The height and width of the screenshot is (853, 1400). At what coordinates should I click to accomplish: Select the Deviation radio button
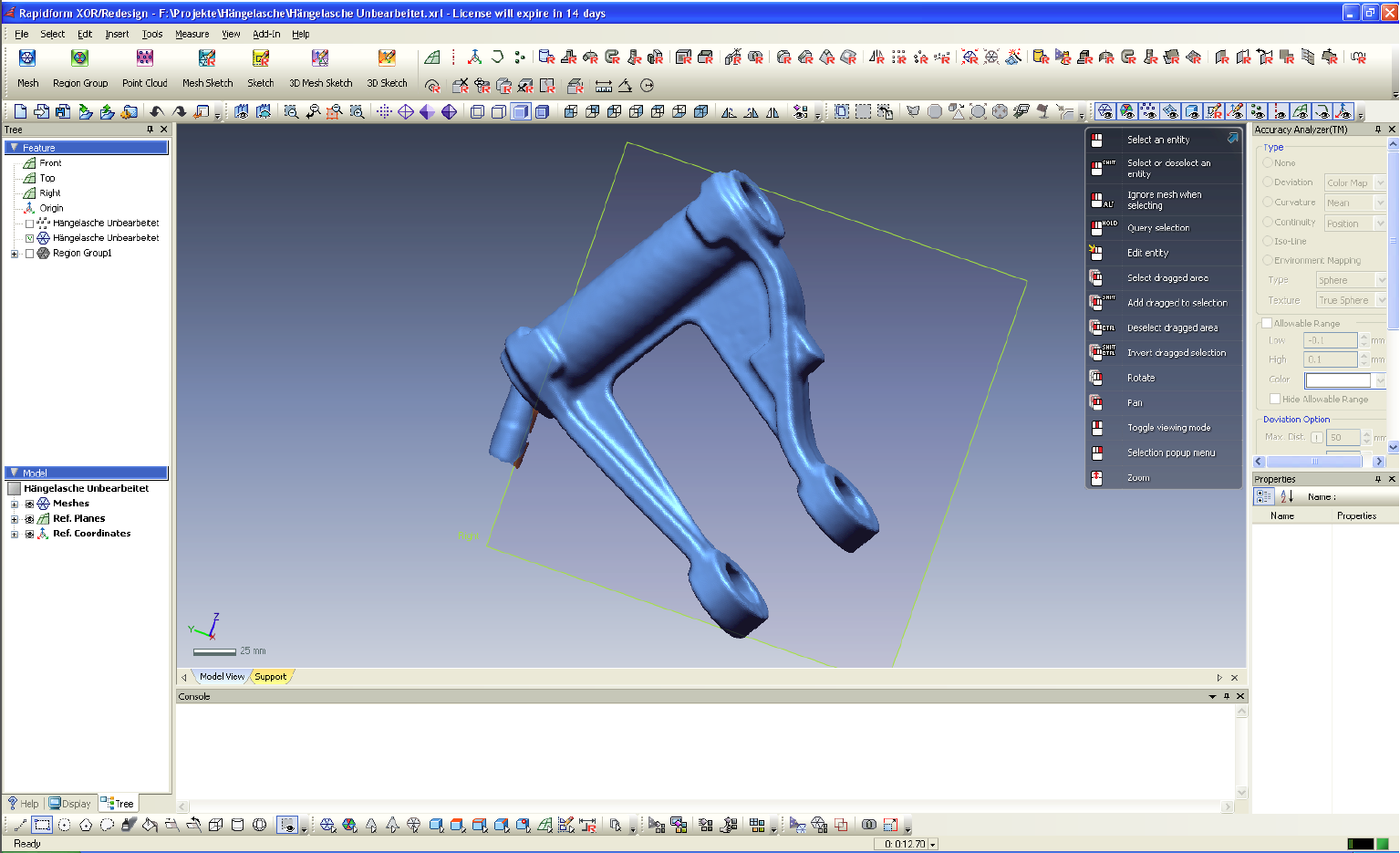click(1268, 182)
